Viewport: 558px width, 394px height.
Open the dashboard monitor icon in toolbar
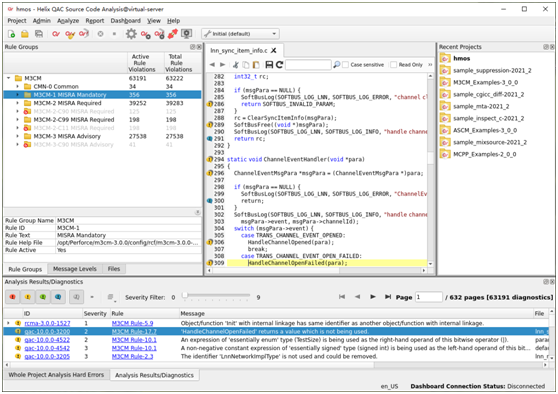186,34
